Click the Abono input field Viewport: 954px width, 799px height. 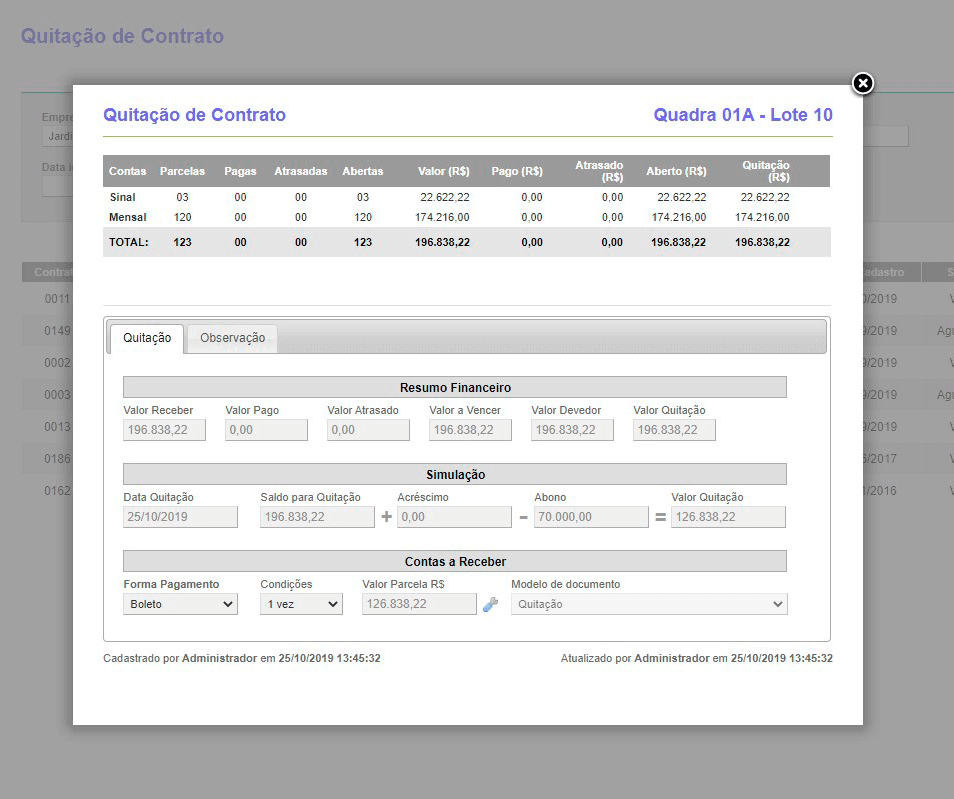(591, 517)
